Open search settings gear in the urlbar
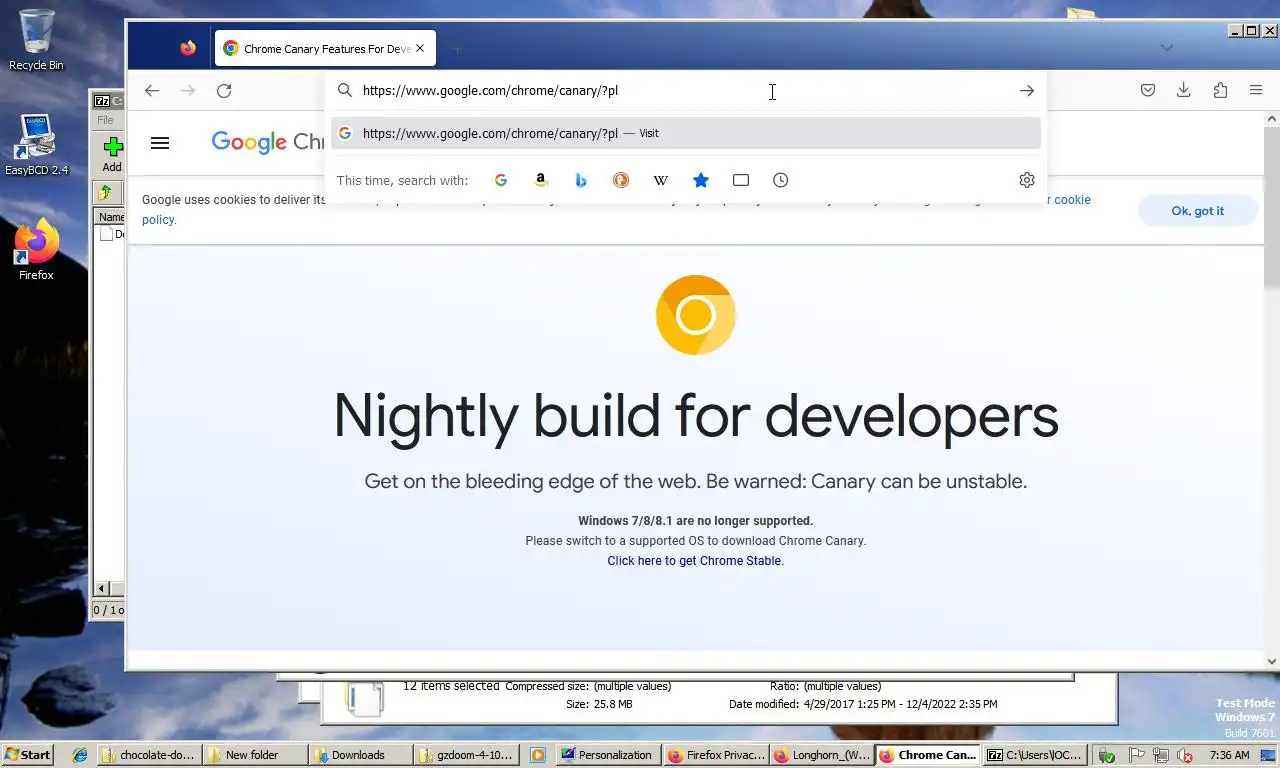 1027,180
